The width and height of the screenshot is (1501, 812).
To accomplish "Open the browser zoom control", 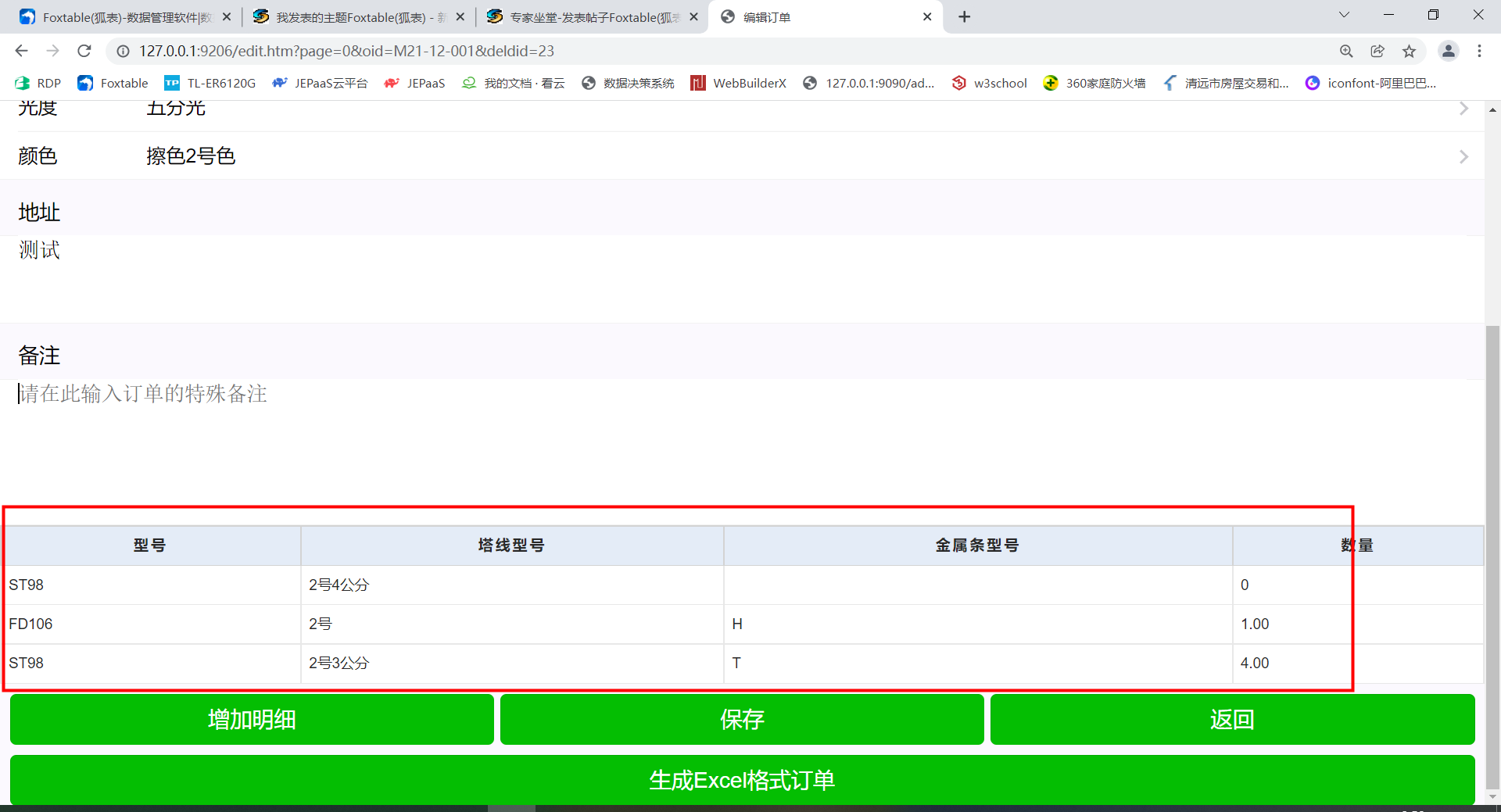I will click(x=1346, y=51).
